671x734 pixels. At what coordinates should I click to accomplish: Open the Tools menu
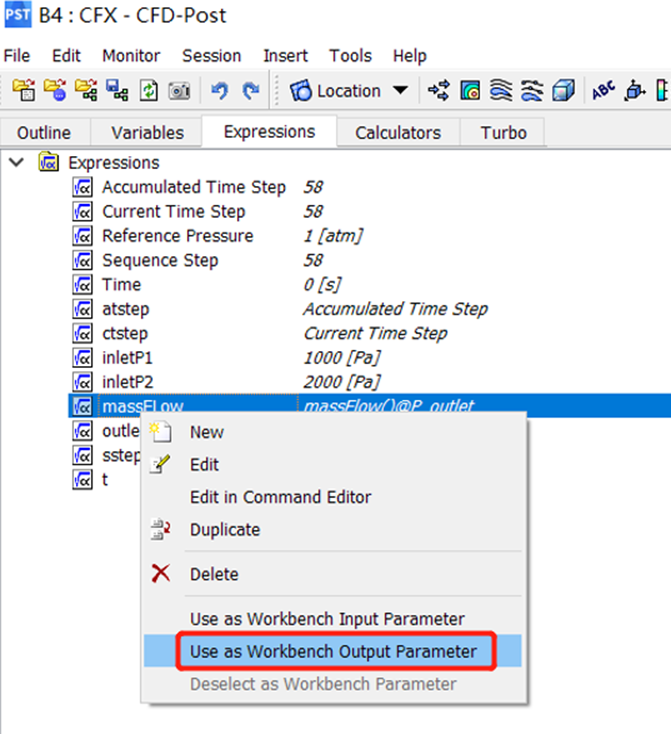[x=350, y=56]
